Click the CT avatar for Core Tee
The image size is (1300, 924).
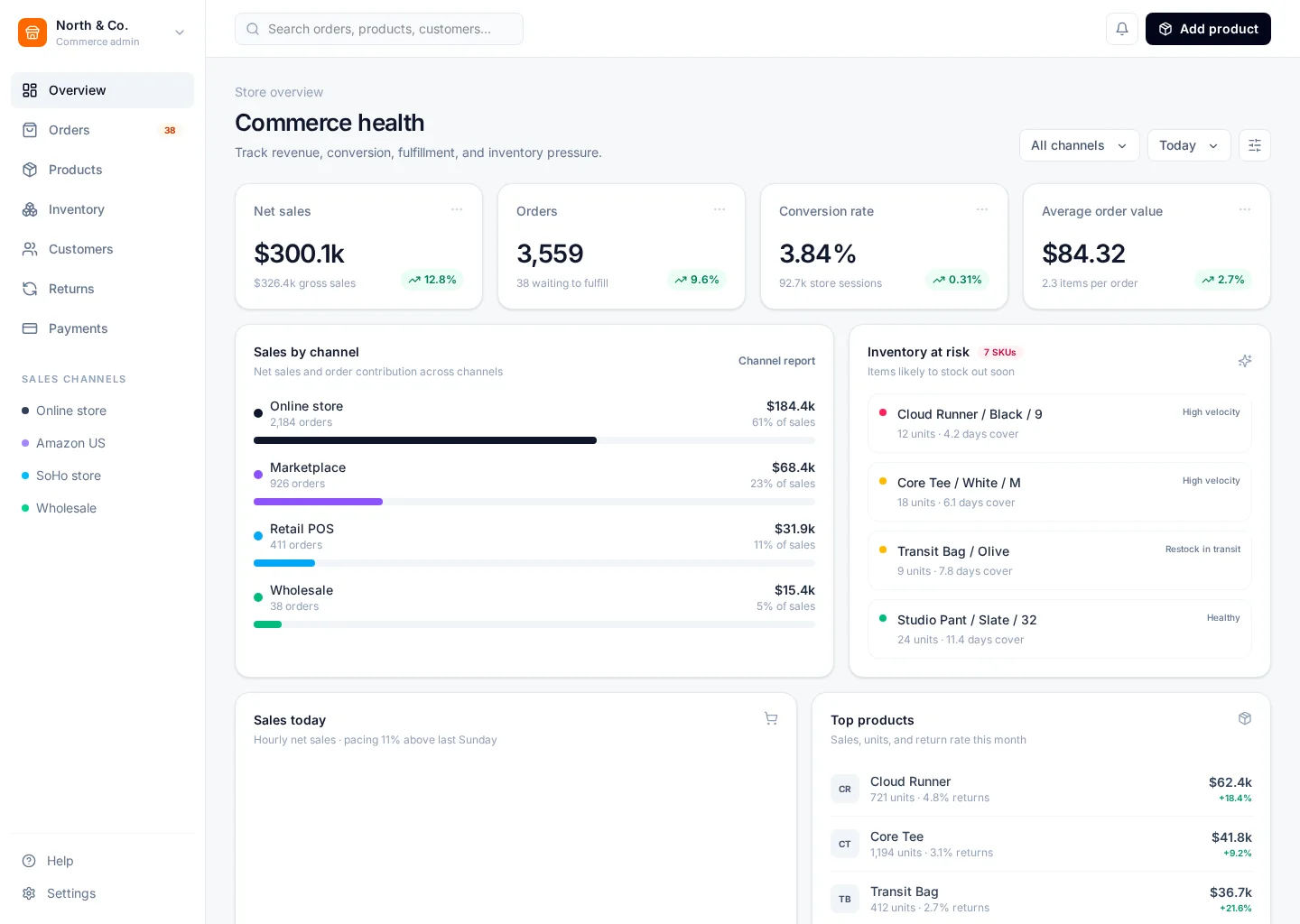(x=845, y=844)
